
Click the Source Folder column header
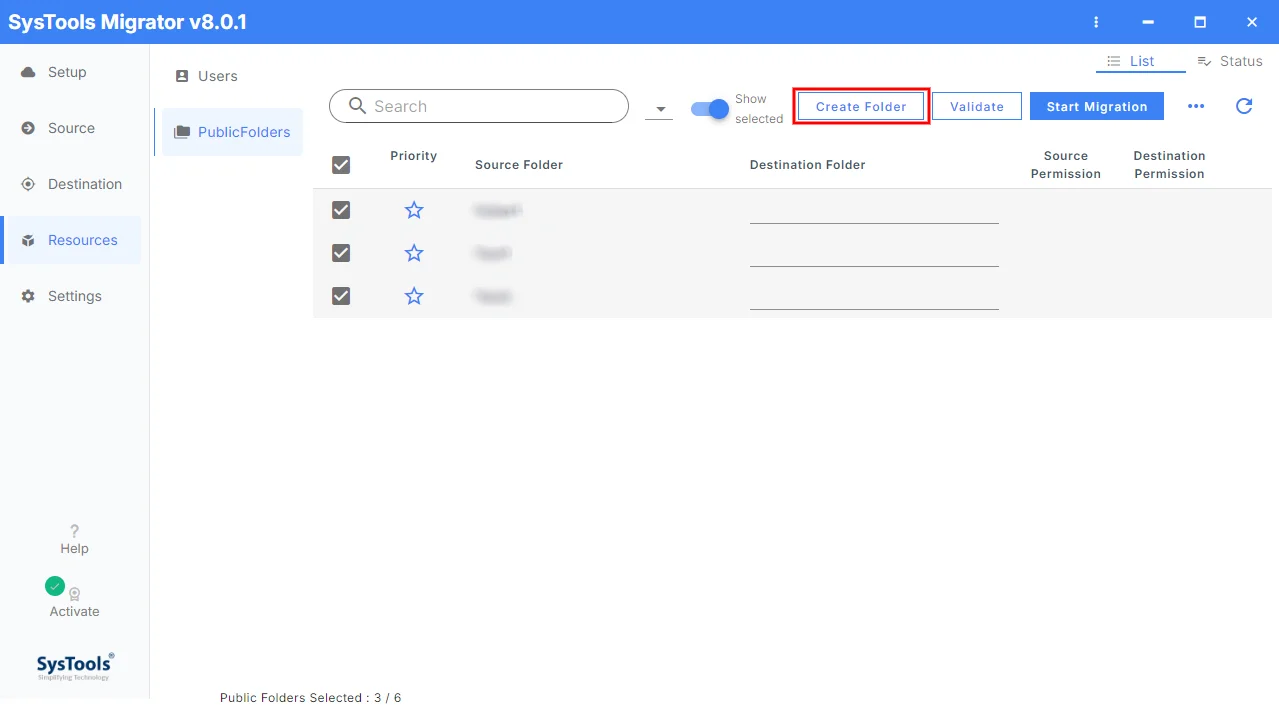[x=519, y=165]
